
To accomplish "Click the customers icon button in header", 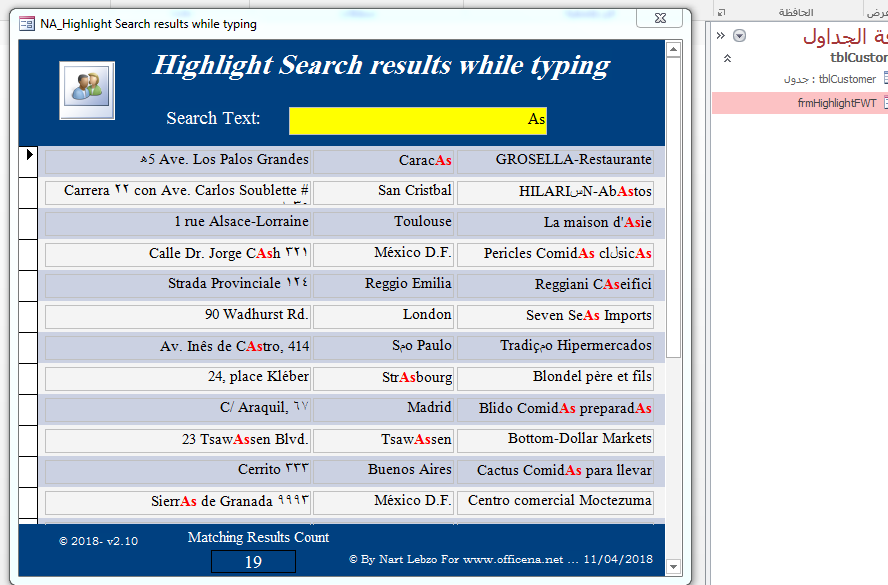I will click(87, 87).
